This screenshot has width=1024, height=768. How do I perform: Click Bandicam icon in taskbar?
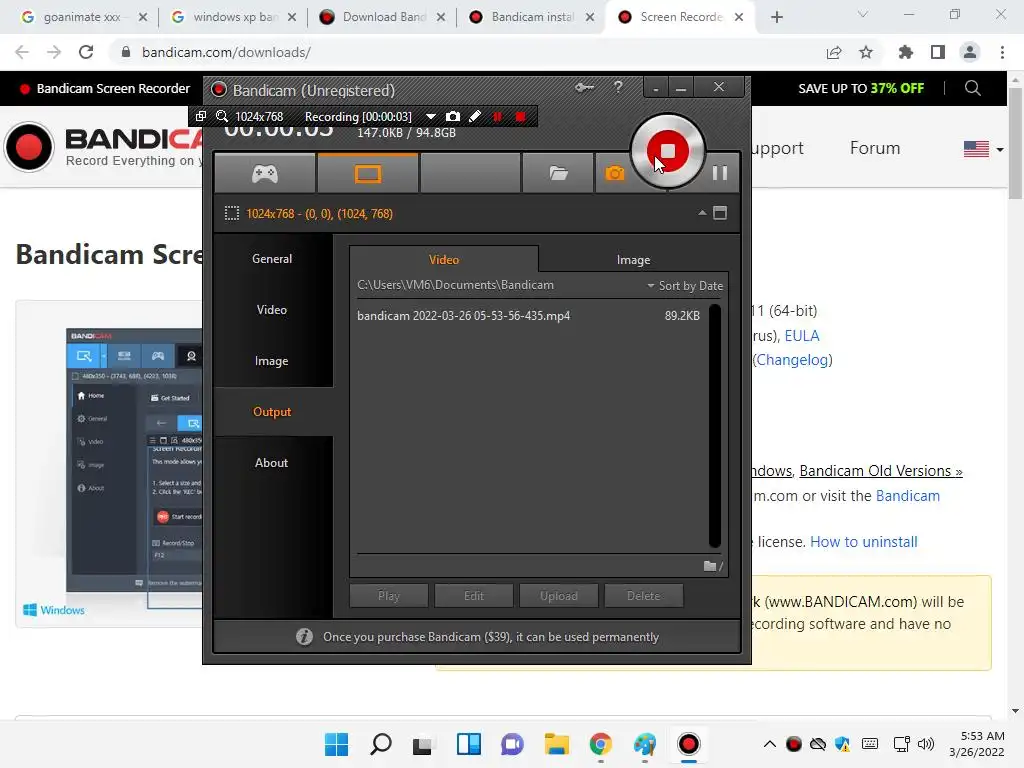point(688,744)
